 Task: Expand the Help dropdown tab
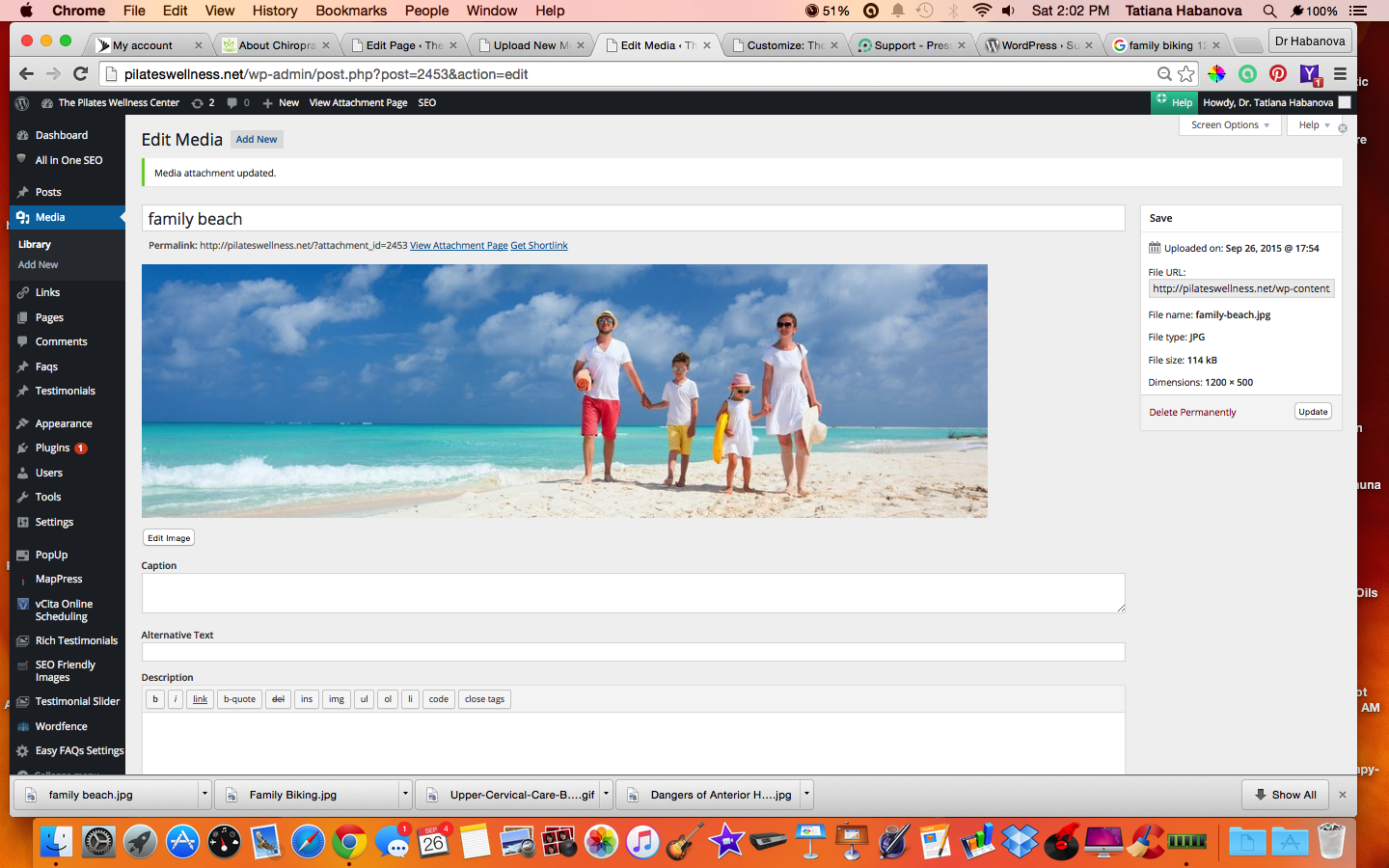click(1314, 125)
